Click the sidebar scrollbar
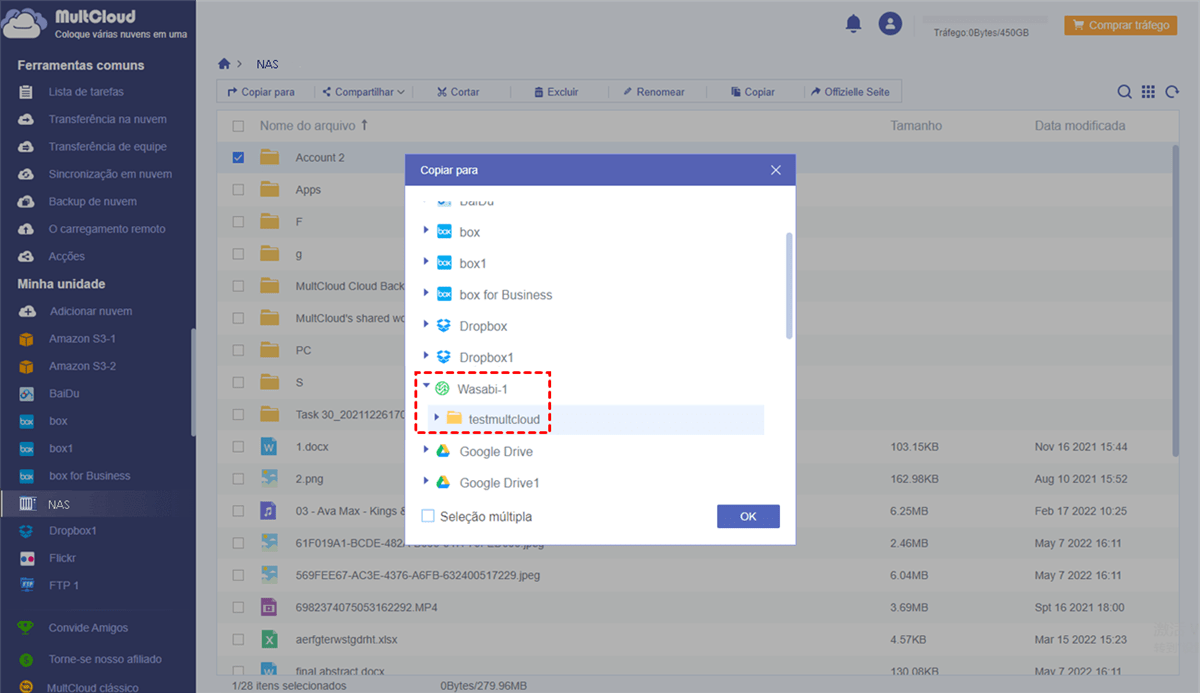 [193, 382]
